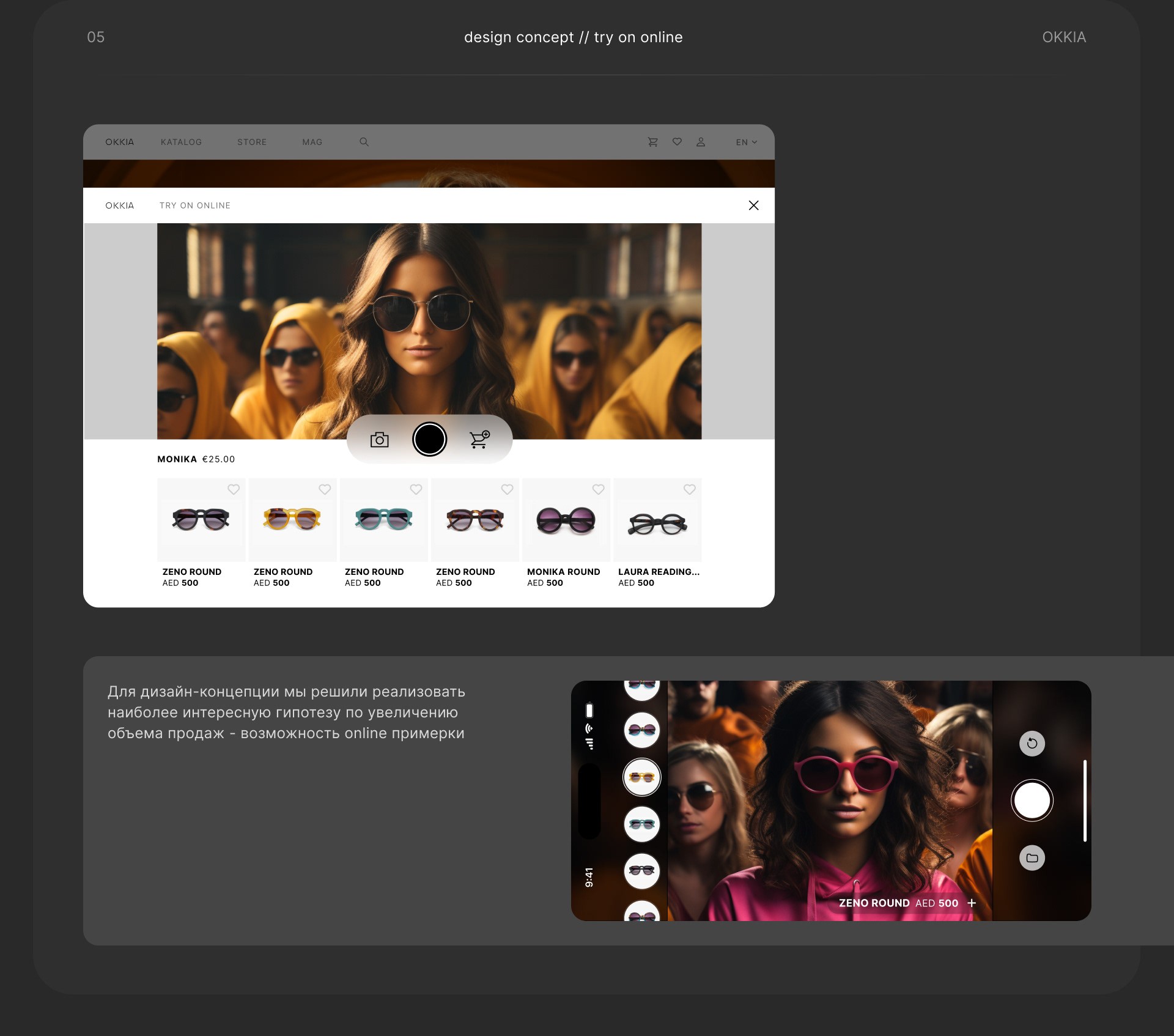Favorite the first Zeno Round glasses
1174x1036 pixels.
[x=234, y=489]
